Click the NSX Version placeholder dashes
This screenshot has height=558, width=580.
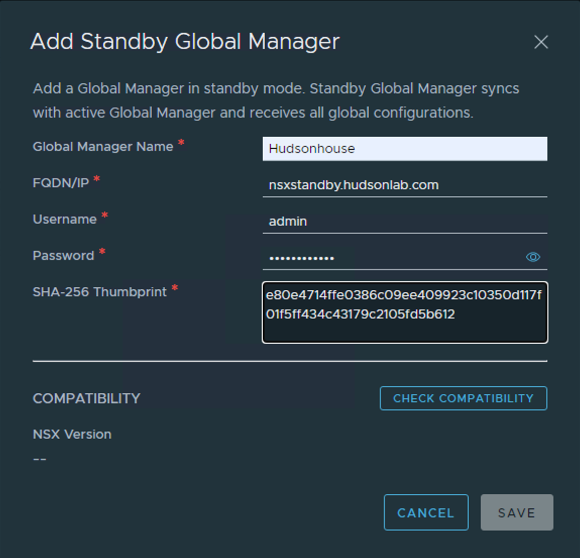coord(40,459)
